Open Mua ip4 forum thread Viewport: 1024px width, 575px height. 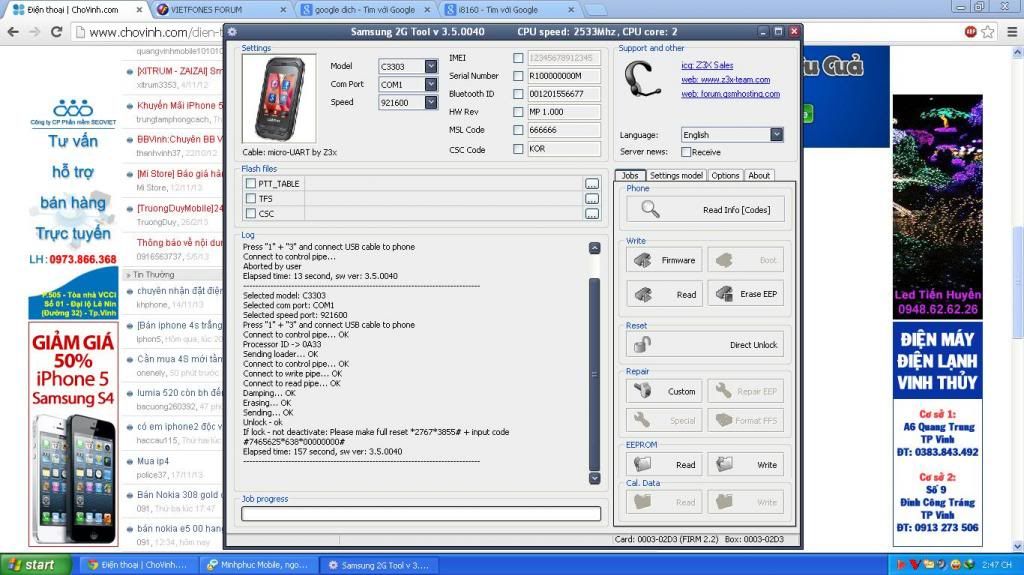coord(153,461)
